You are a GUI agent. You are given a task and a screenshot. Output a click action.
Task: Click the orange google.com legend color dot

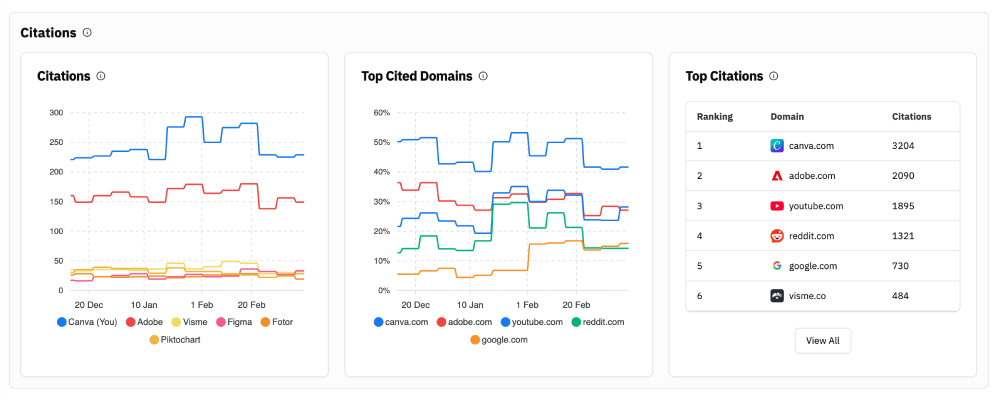pyautogui.click(x=475, y=340)
